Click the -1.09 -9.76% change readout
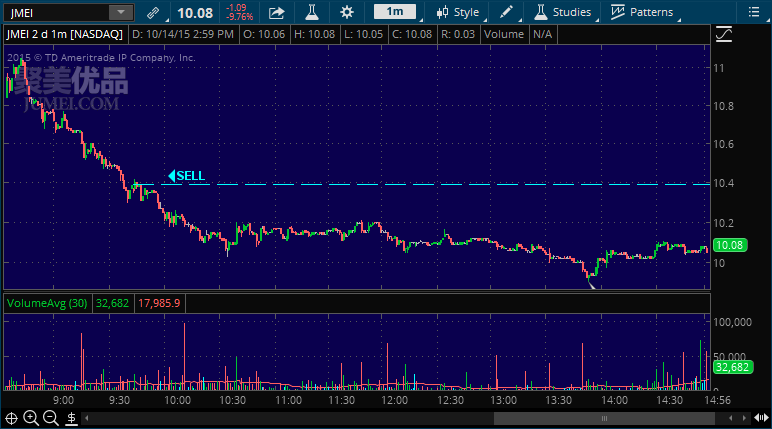The image size is (772, 429). pyautogui.click(x=239, y=12)
